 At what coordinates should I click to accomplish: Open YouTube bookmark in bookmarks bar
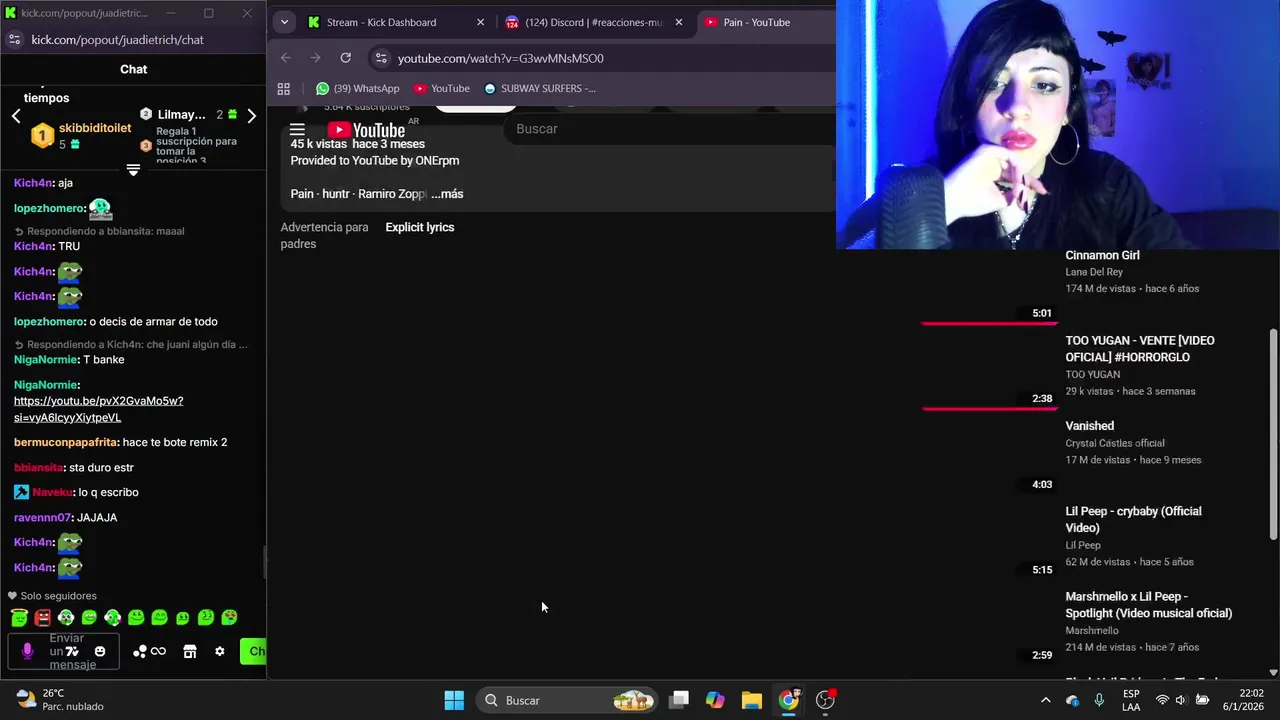(x=441, y=88)
